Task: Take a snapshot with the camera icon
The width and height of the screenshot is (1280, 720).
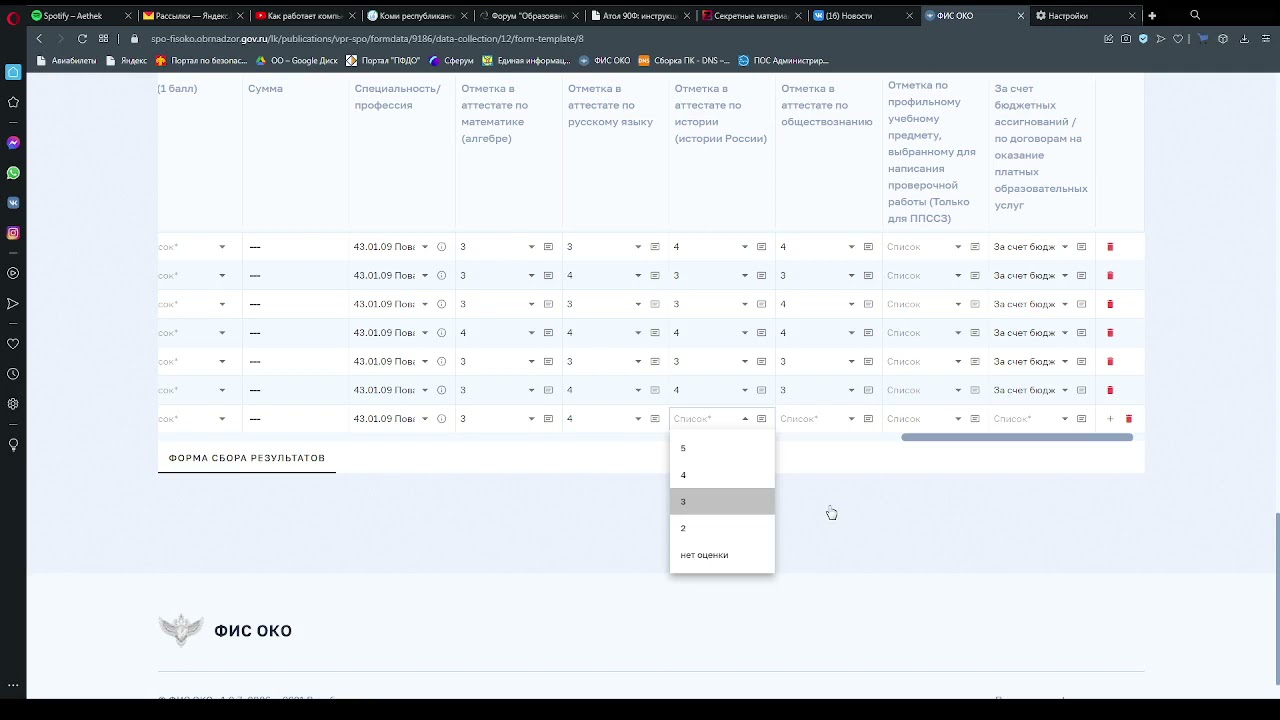Action: pyautogui.click(x=1126, y=39)
